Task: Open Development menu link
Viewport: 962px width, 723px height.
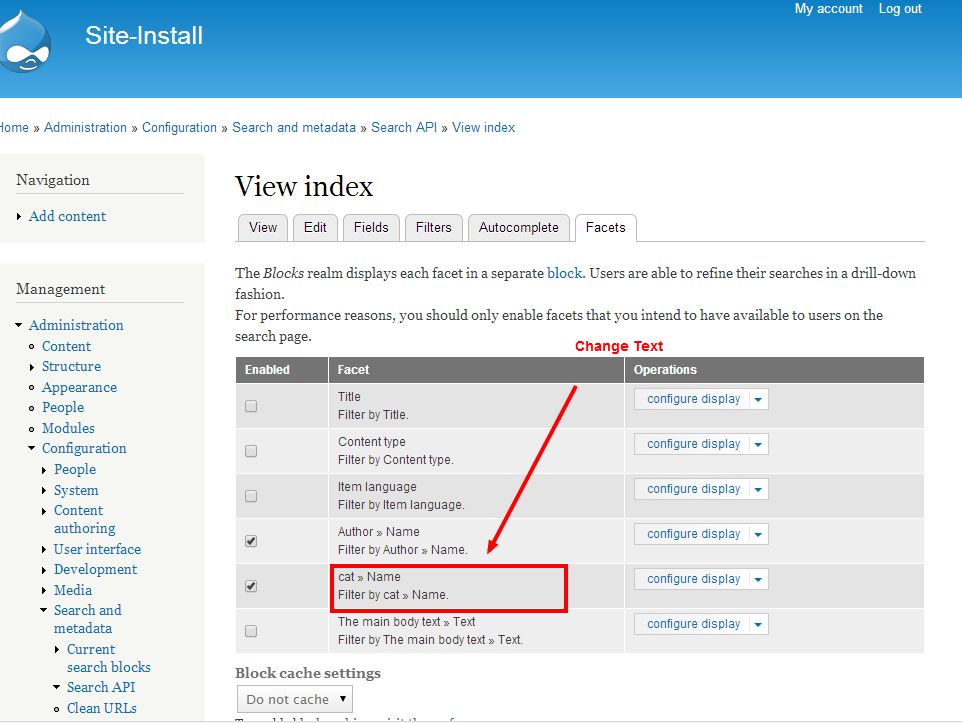Action: (95, 570)
